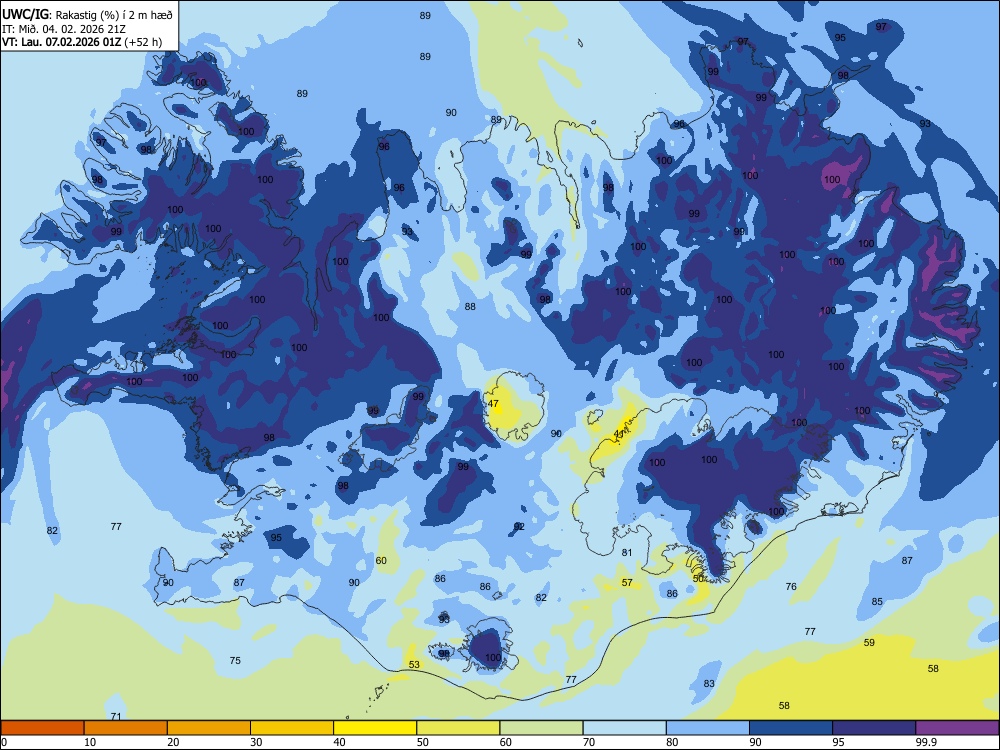The height and width of the screenshot is (750, 1000).
Task: Click the valid time line 'VT: Lau. 07.02.2026 01Z (+52 h)'
Action: 82,42
